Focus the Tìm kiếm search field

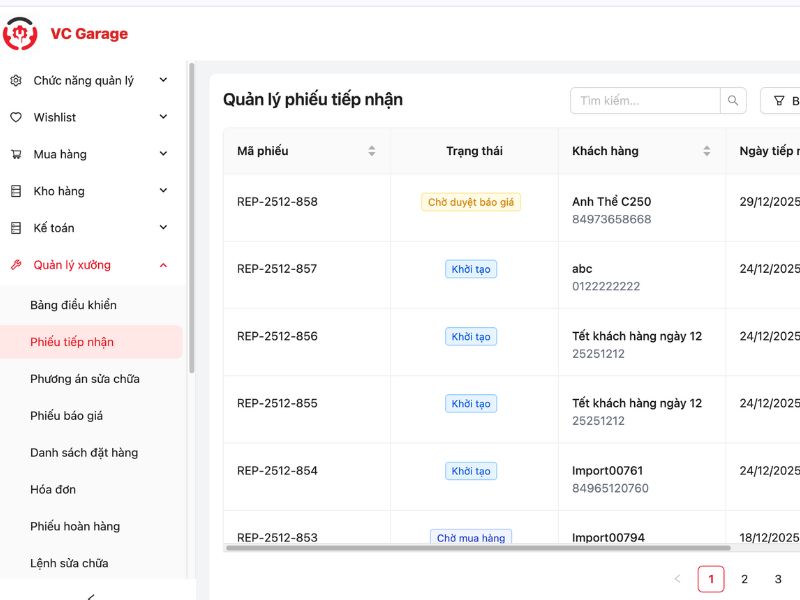coord(644,101)
